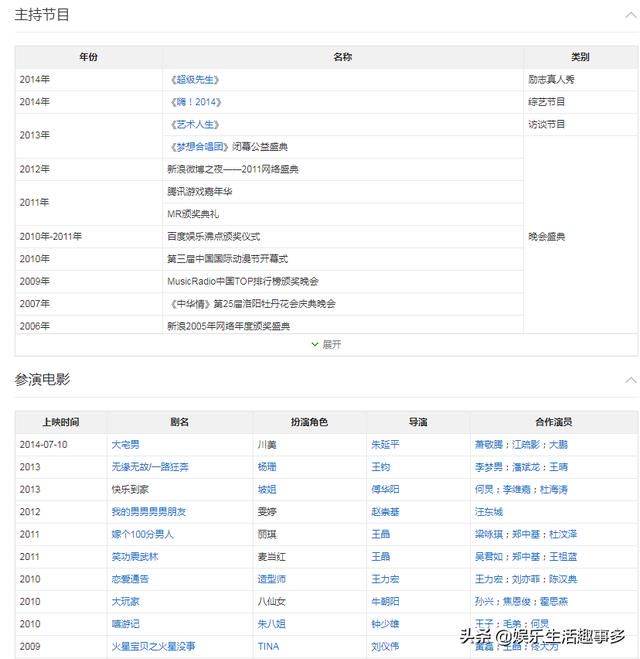Select the 快乐到家 movie title cell
This screenshot has height=659, width=640.
(x=180, y=490)
